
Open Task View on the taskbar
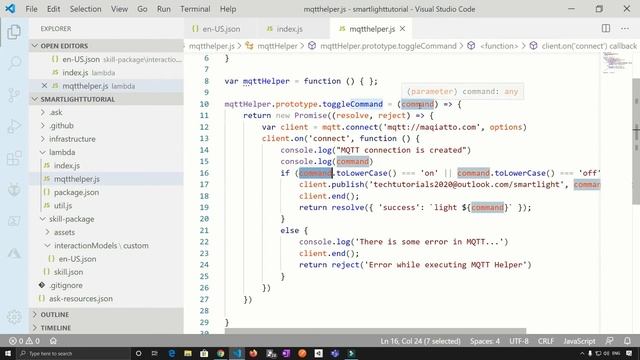[x=154, y=353]
